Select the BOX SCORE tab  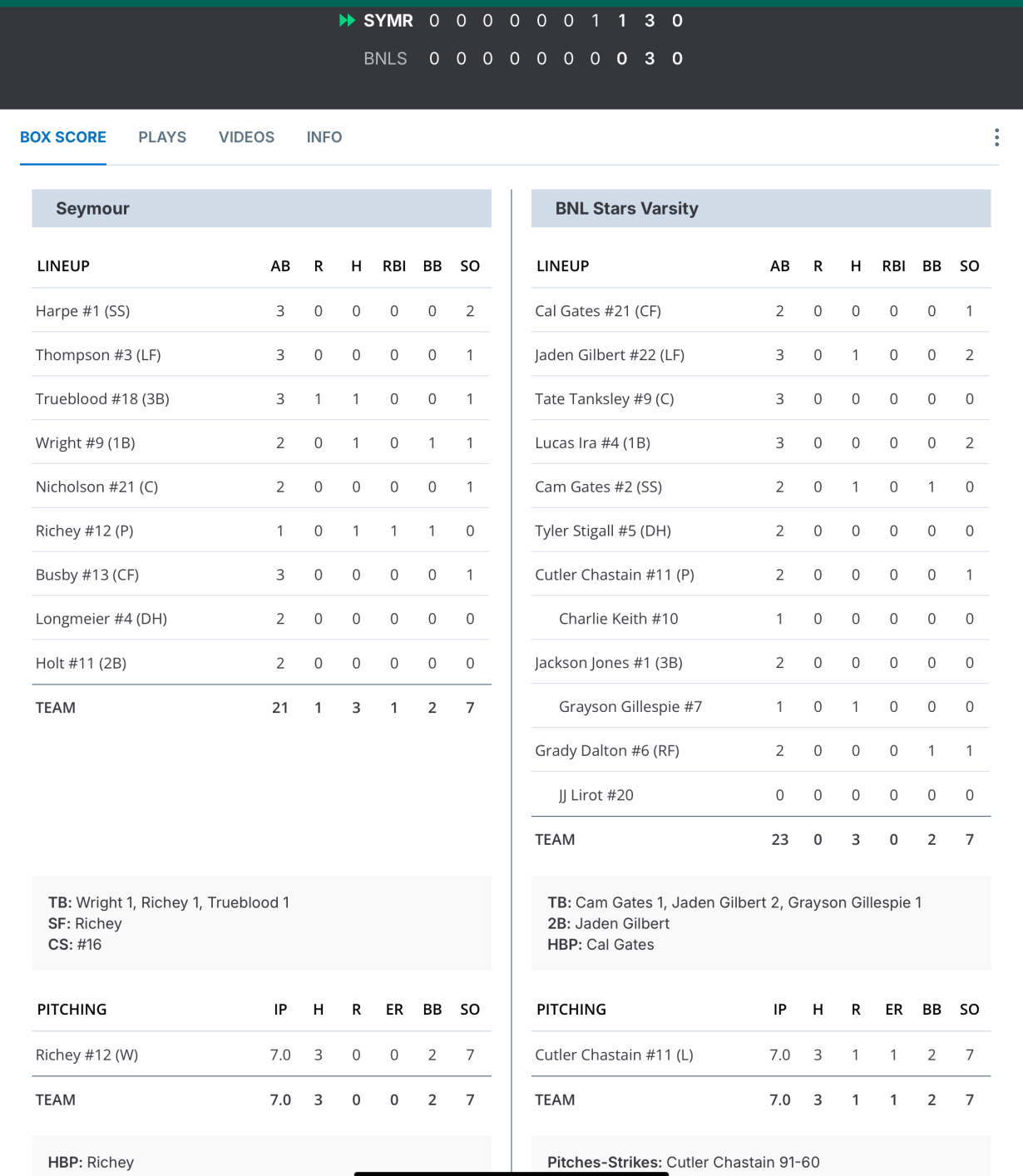point(63,137)
